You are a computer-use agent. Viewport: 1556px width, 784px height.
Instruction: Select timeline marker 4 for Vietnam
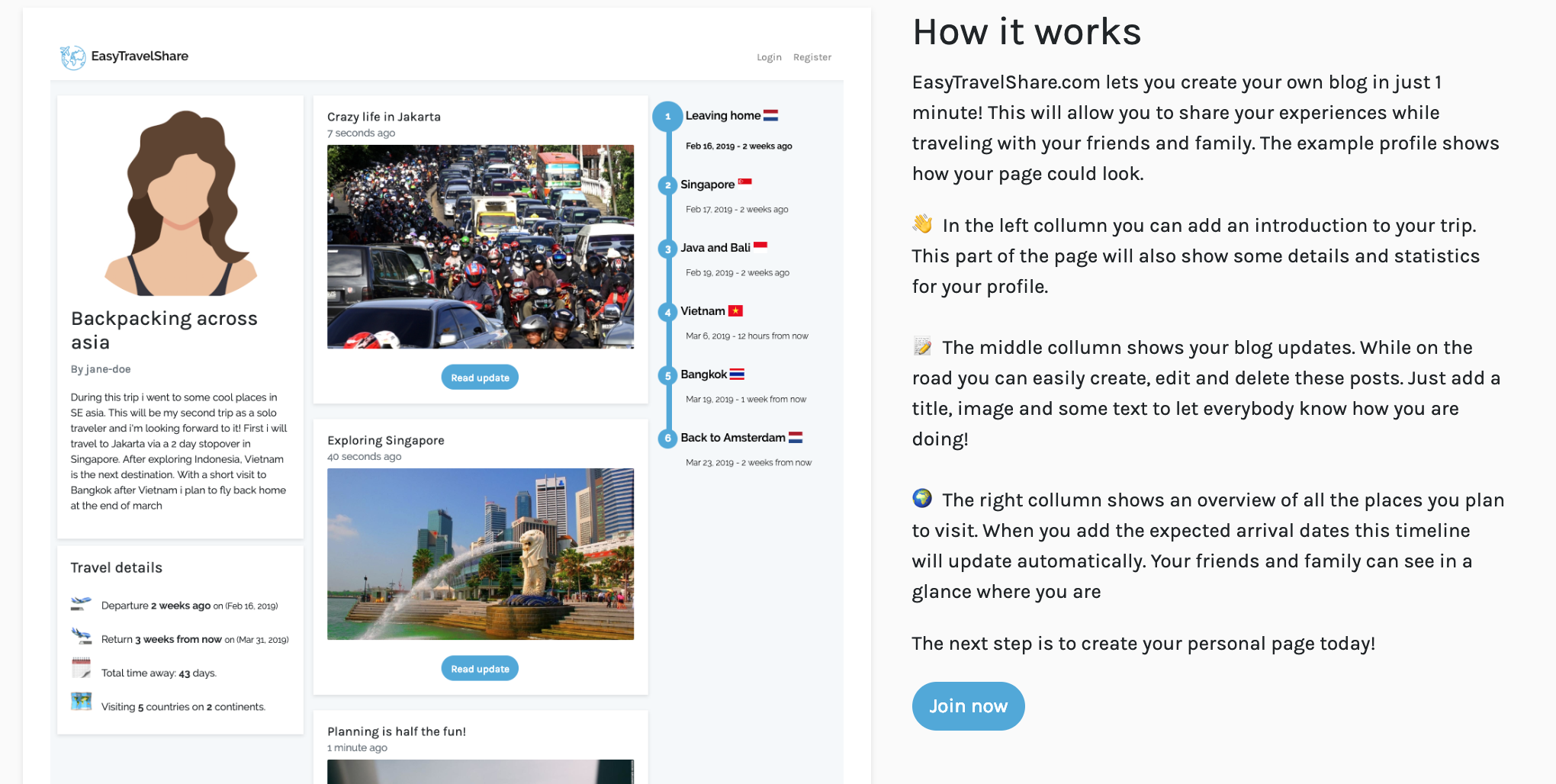pos(667,311)
